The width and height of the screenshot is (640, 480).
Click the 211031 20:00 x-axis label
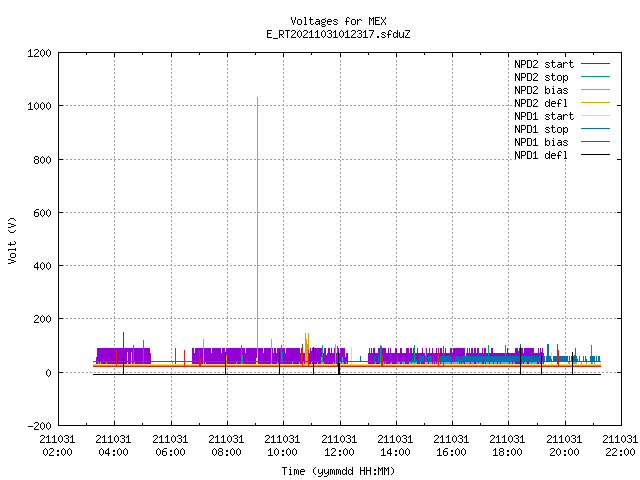(x=564, y=446)
